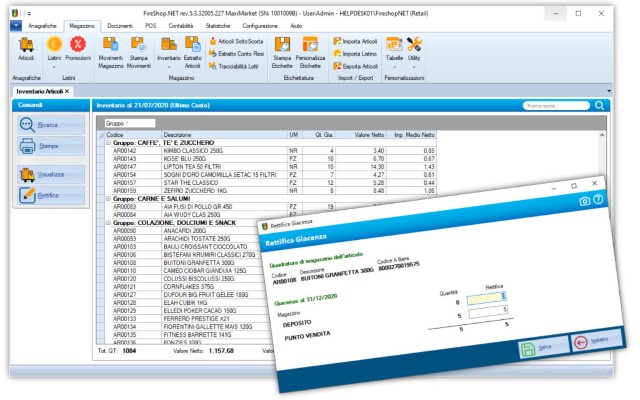The image size is (640, 400).
Task: Click the Articoli ribbon icon
Action: 26,46
